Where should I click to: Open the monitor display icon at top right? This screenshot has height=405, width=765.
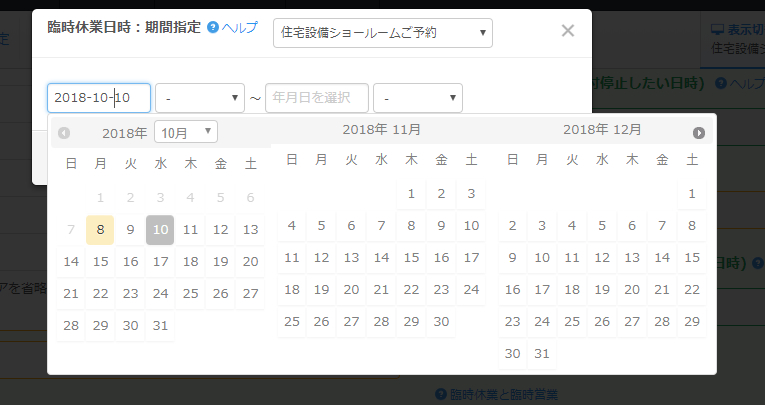click(x=717, y=30)
